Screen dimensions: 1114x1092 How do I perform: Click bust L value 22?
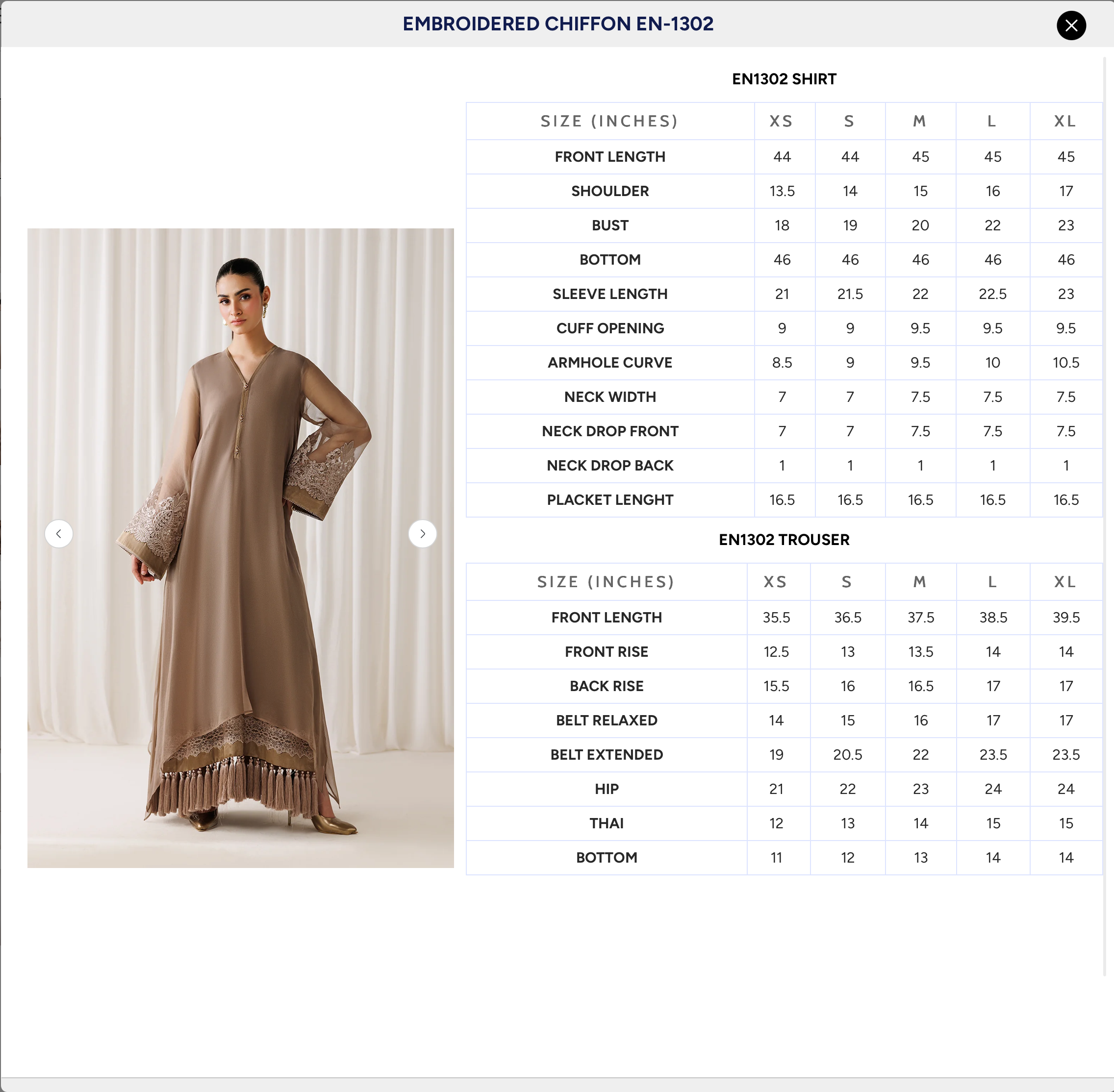[992, 225]
